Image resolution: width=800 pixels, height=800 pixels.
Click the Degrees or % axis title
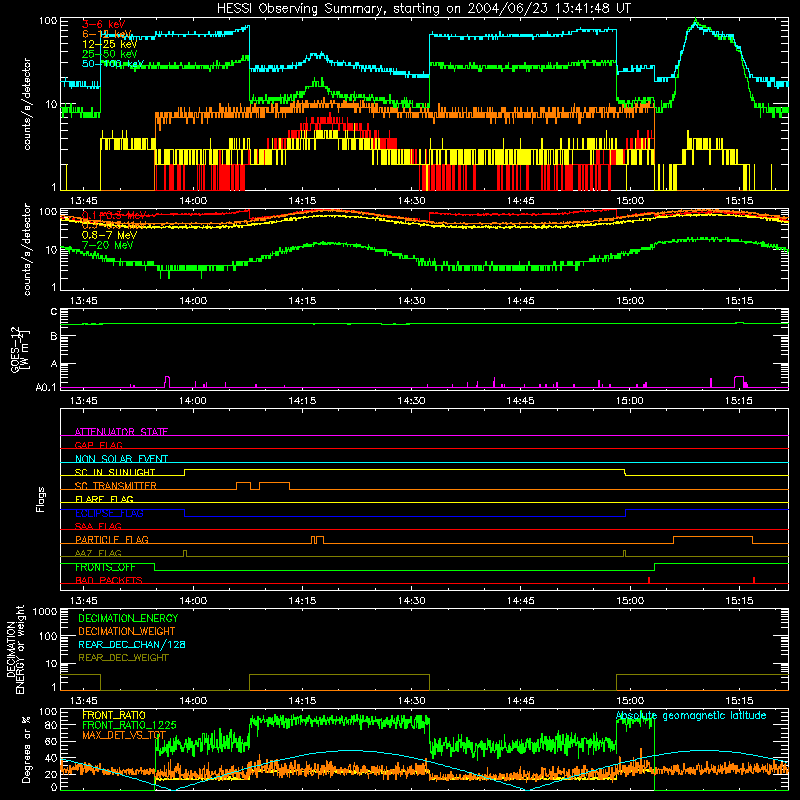point(26,749)
